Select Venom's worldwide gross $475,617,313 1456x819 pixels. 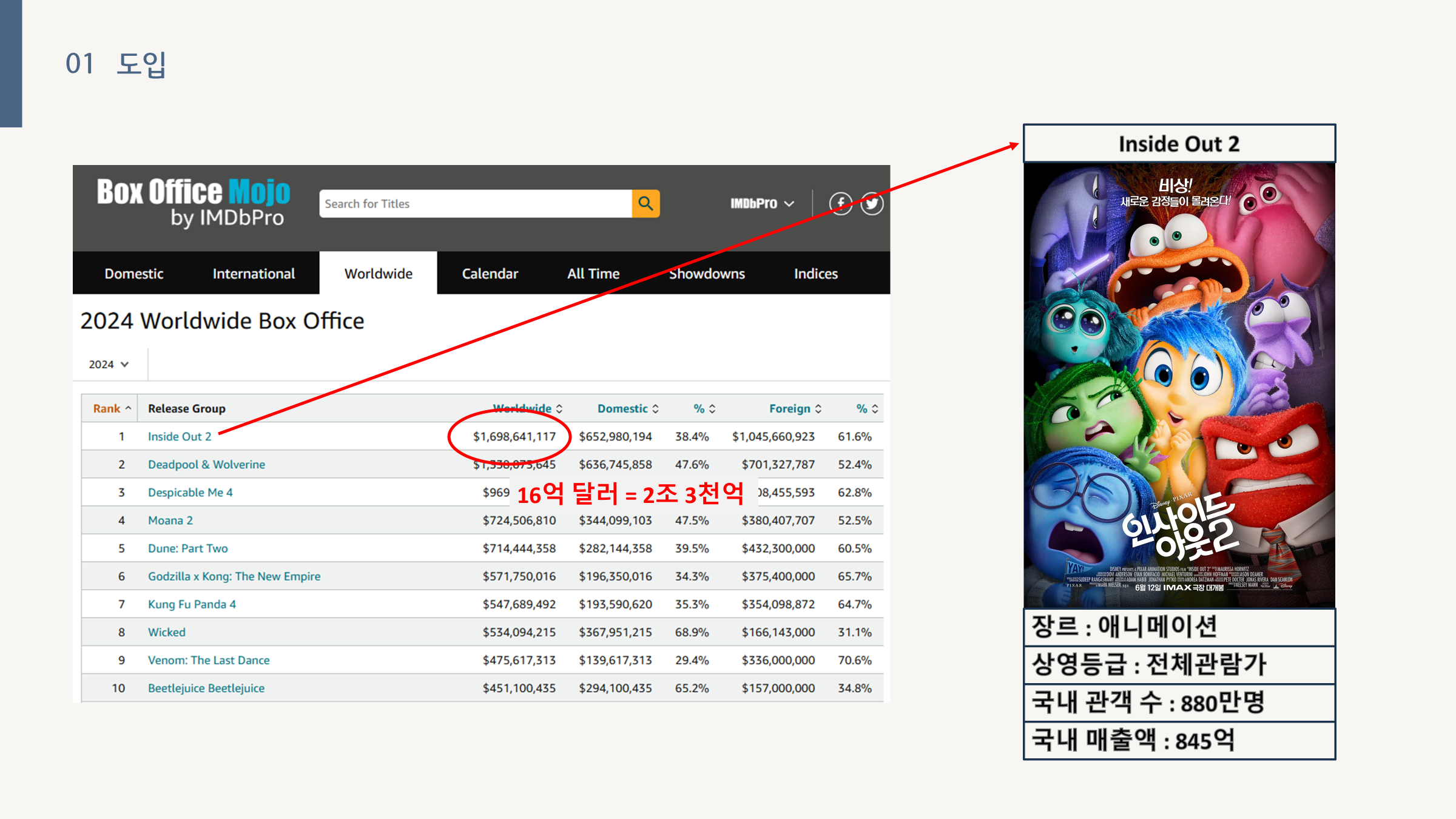(519, 659)
